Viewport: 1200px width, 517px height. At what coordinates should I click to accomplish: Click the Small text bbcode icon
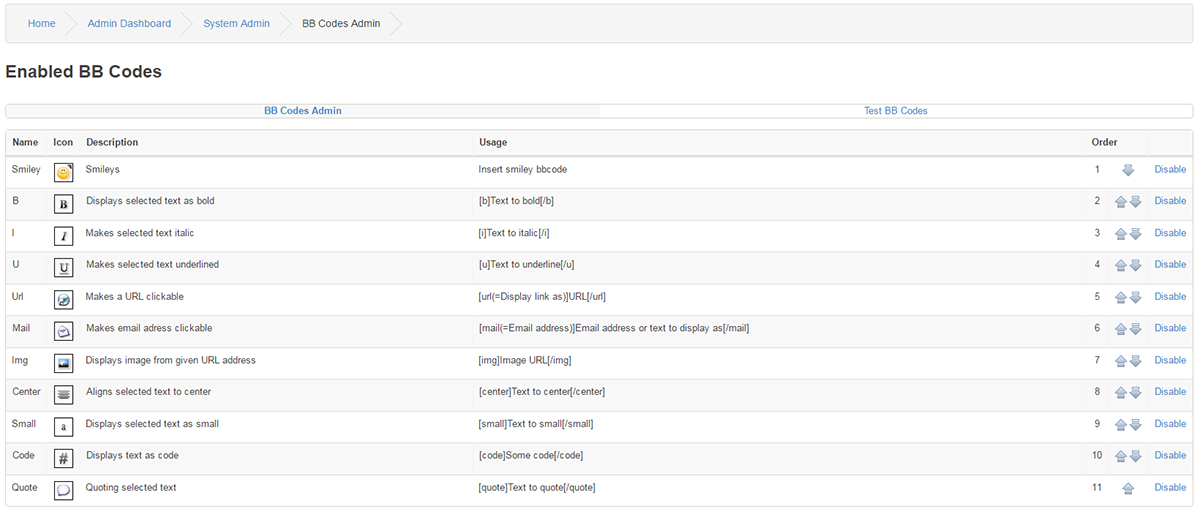(63, 427)
